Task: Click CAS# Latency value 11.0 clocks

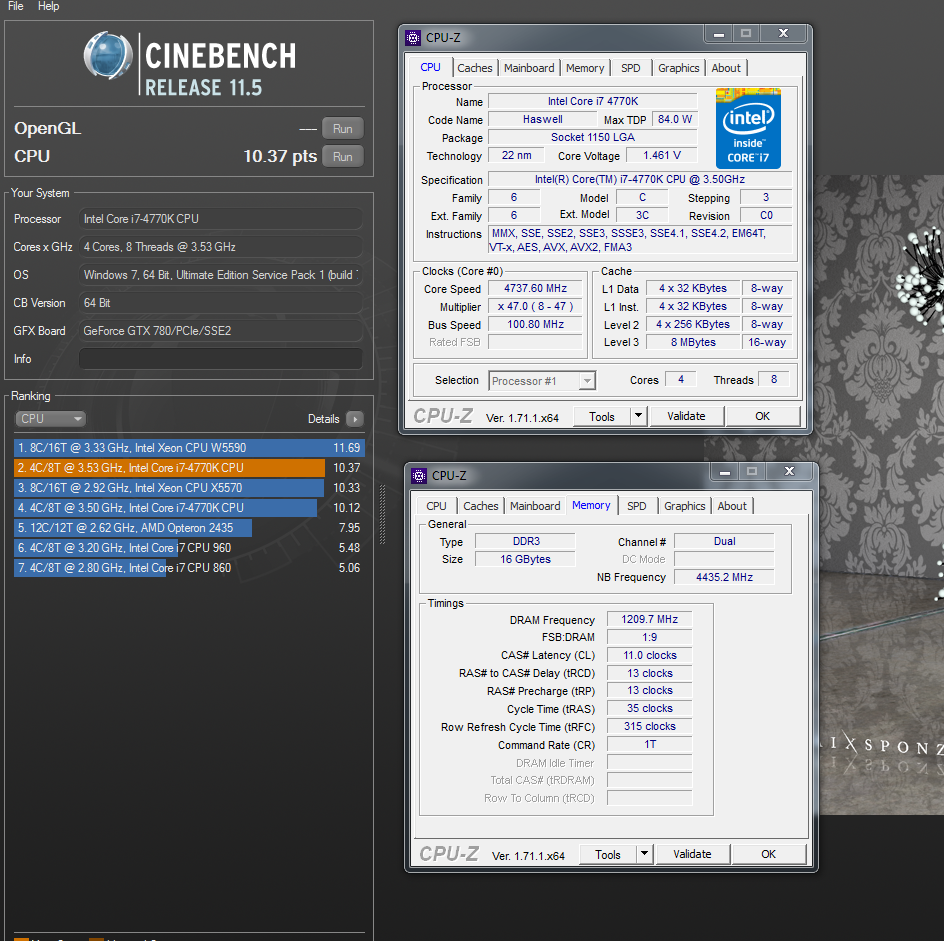Action: click(650, 655)
